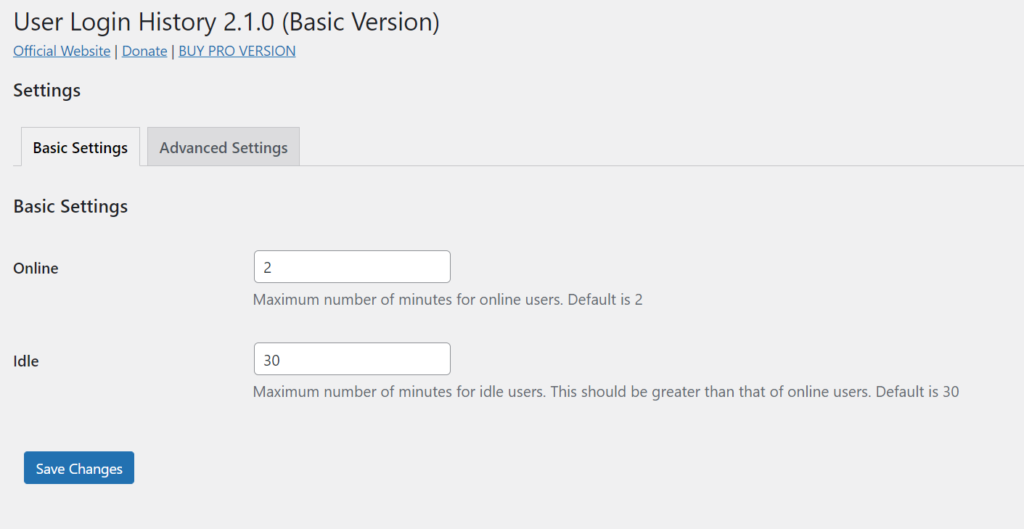The width and height of the screenshot is (1024, 529).
Task: Click 'This should be greater than' hint sentence
Action: coord(710,391)
